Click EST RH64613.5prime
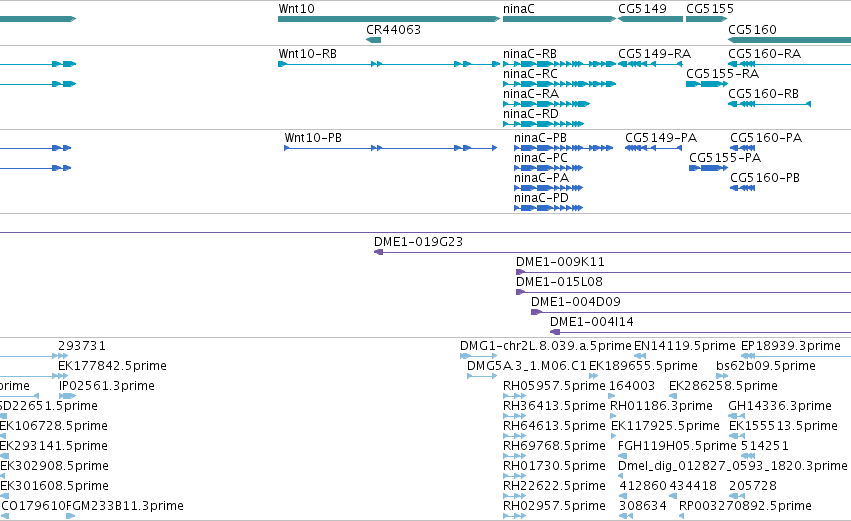Screen dimensions: 851x521 [554, 426]
